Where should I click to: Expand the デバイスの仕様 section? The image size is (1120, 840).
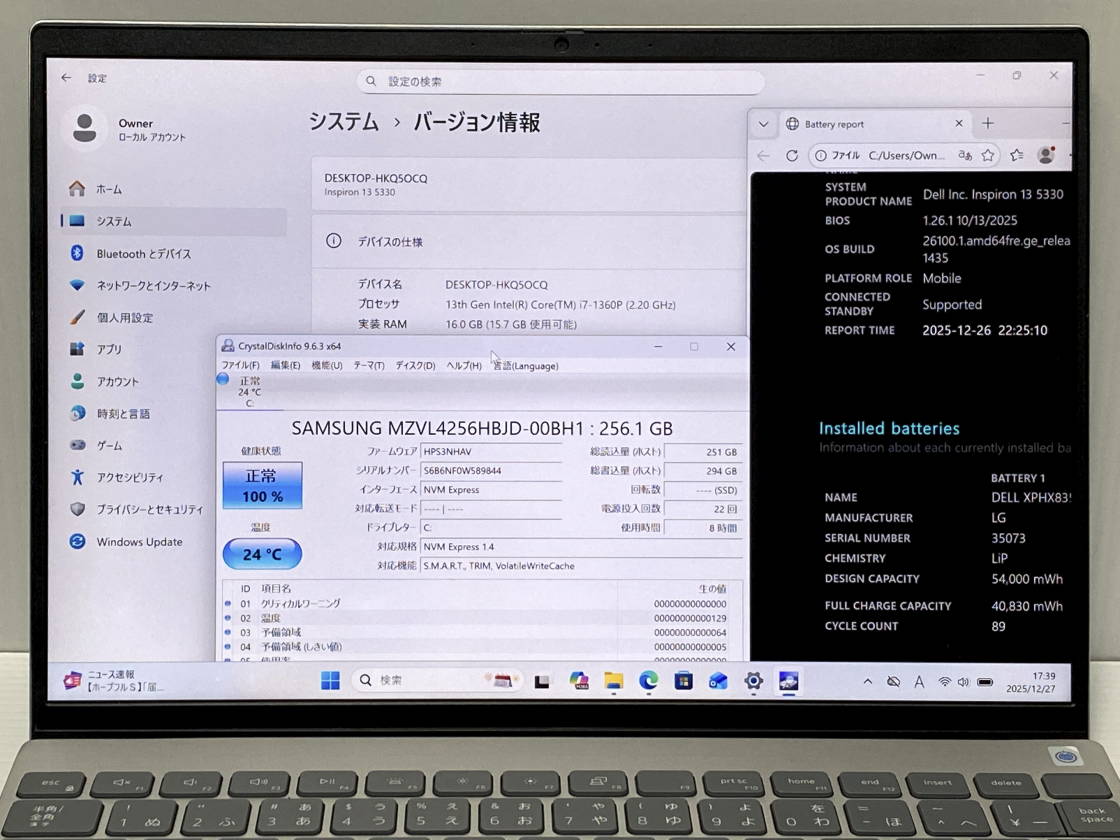(528, 242)
